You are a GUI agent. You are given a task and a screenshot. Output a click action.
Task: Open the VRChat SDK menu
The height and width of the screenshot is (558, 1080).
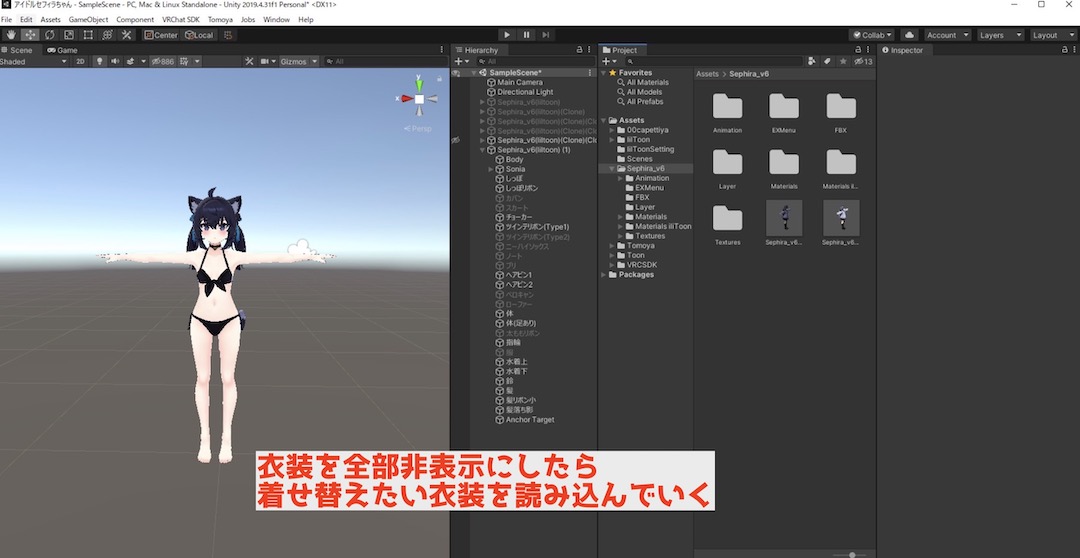pos(180,19)
